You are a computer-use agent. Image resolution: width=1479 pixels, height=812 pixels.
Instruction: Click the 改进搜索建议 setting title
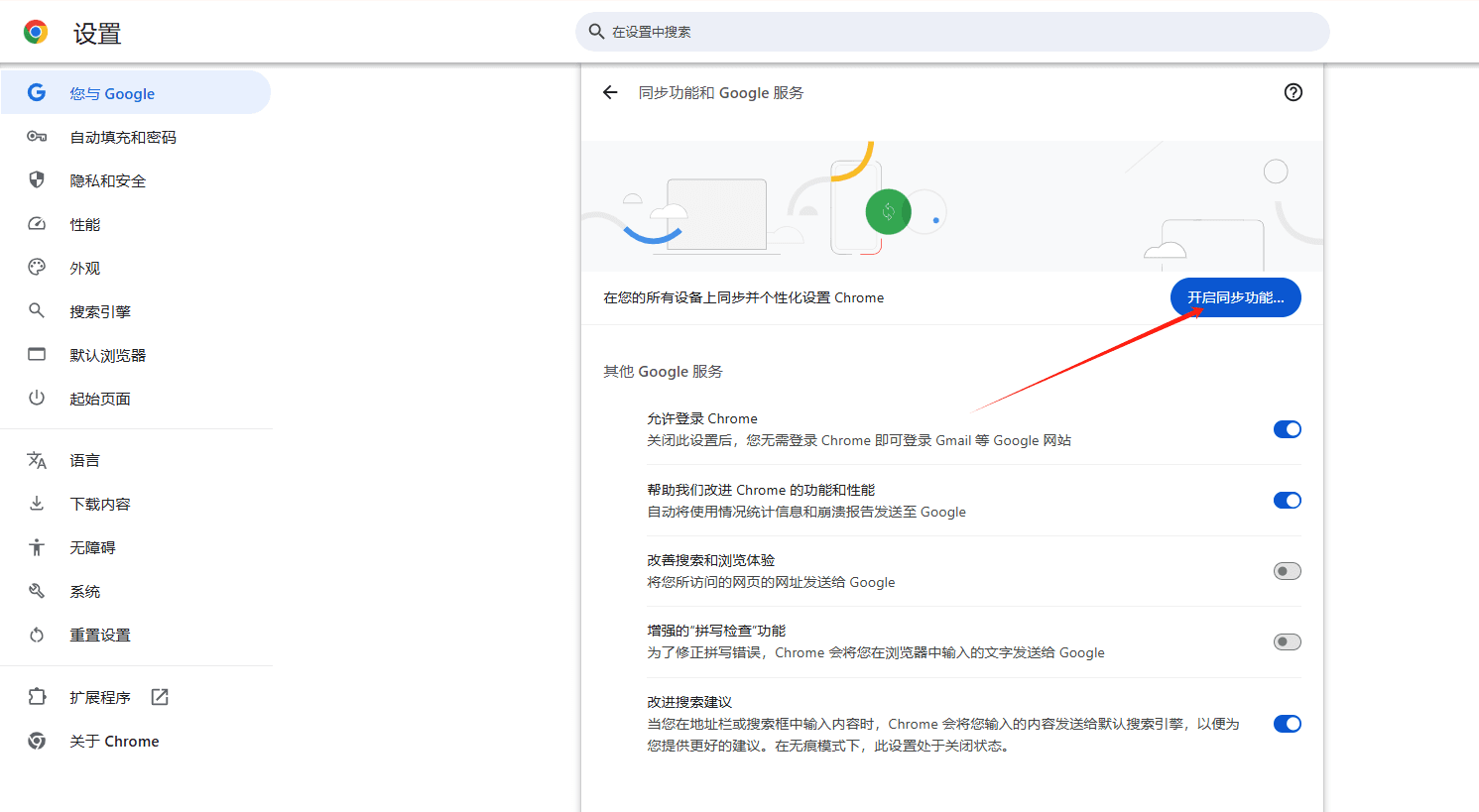(689, 702)
